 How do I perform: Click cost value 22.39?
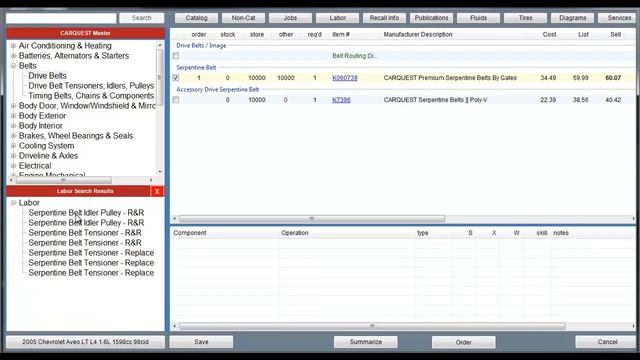pos(548,100)
